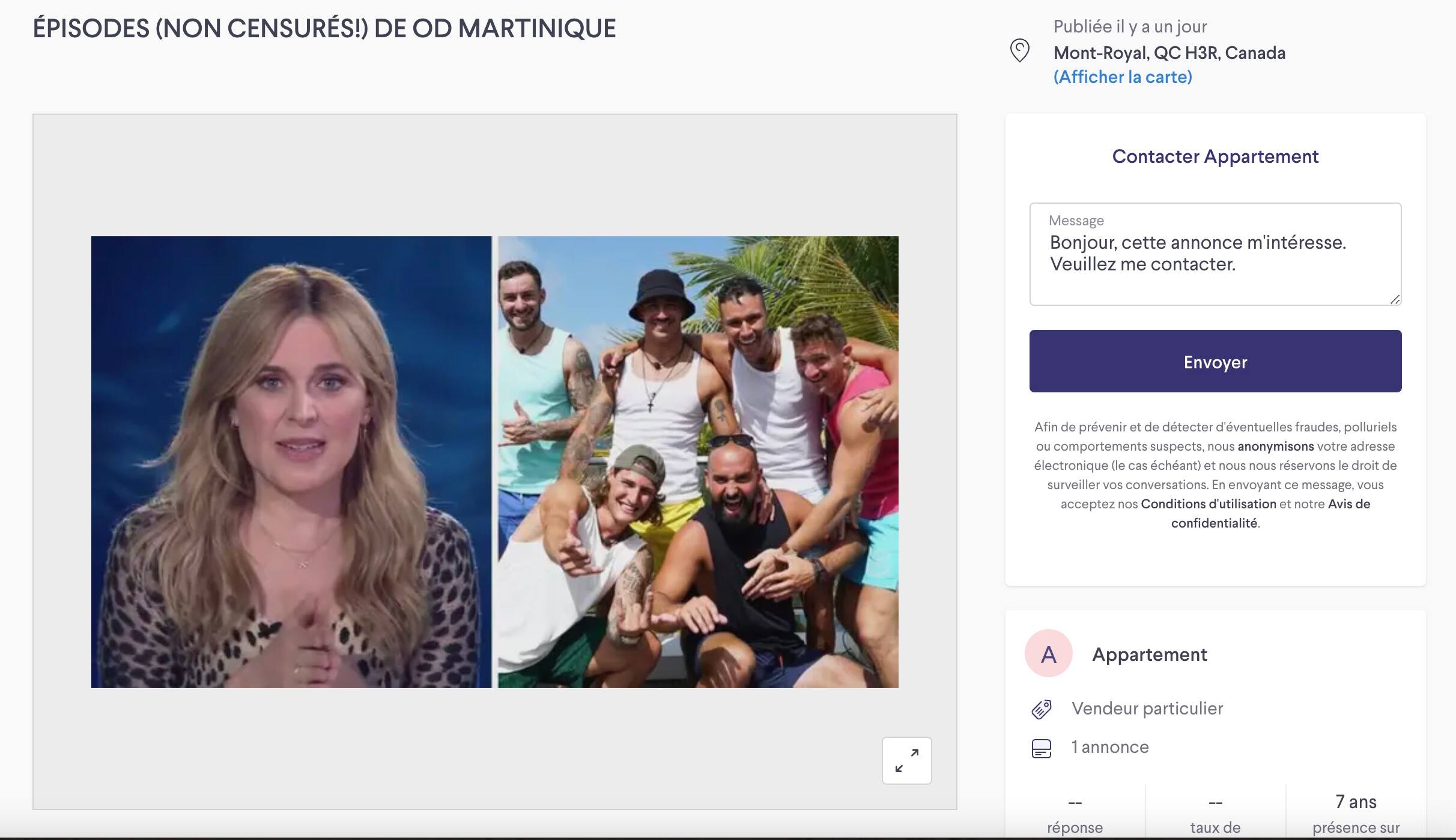Click the 1 annonce seller listing count

point(1109,747)
